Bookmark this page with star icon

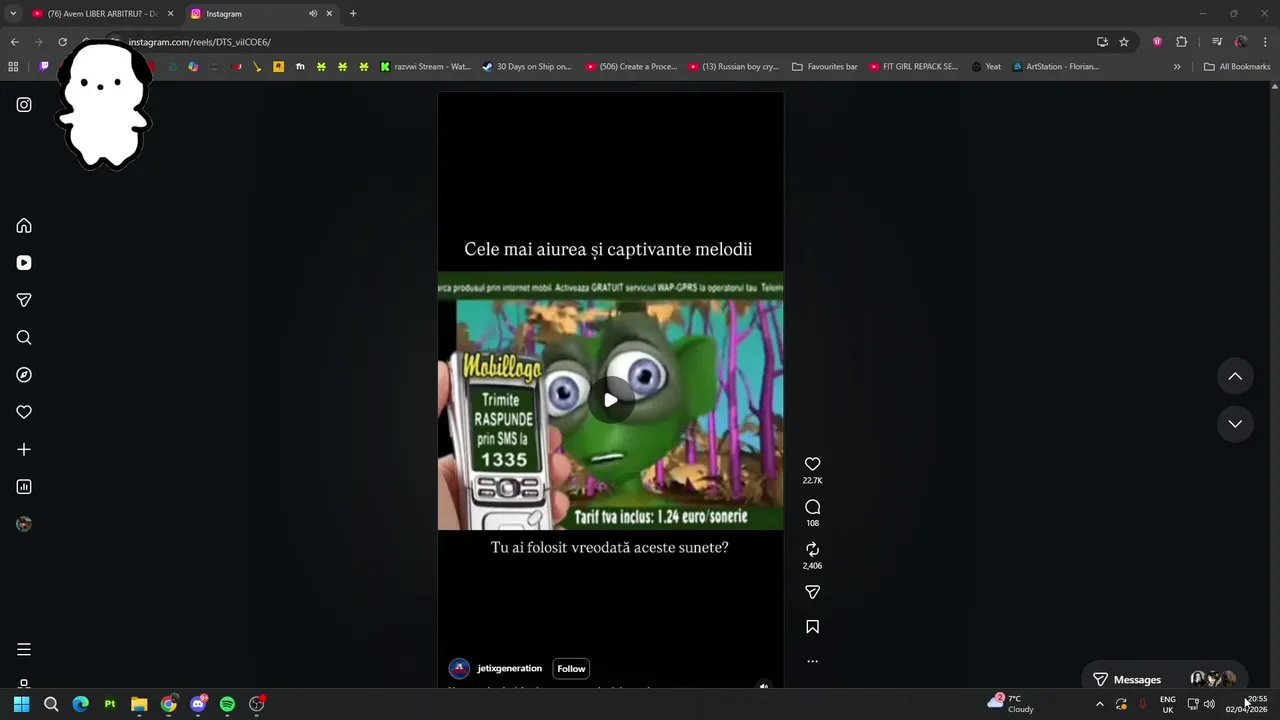[1124, 42]
